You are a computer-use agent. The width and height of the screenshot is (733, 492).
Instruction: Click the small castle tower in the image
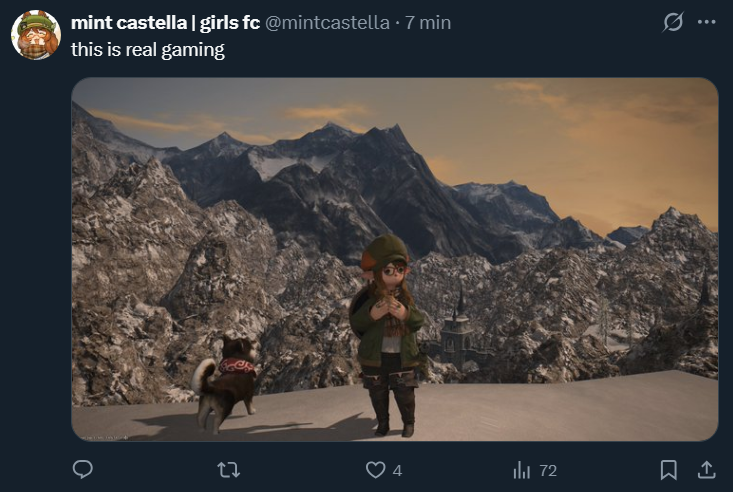(x=457, y=332)
